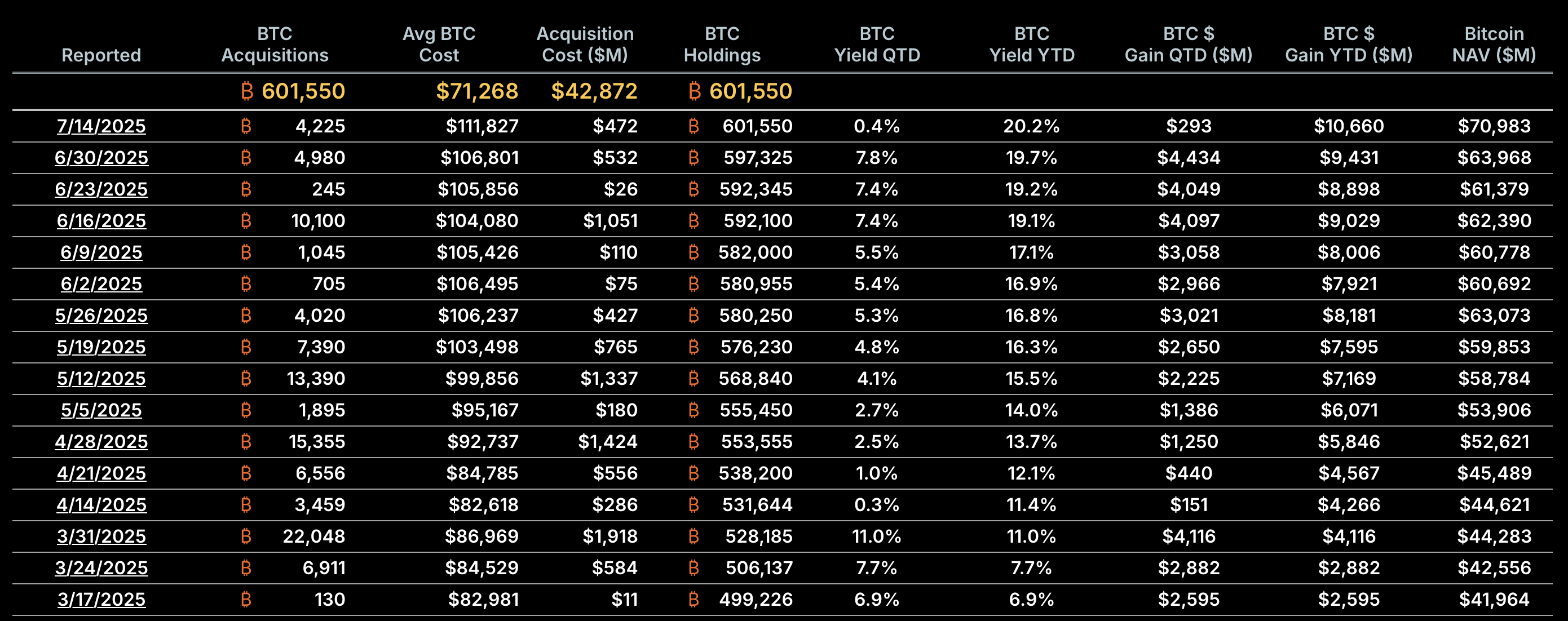Click the Bitcoin icon next to 4,225 acquisitions
The height and width of the screenshot is (621, 1568).
246,126
